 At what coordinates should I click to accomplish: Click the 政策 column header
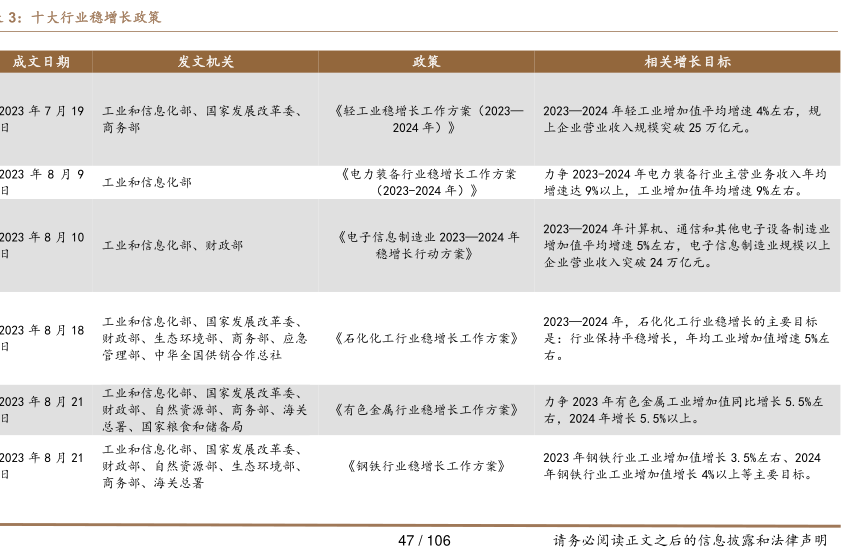click(x=426, y=62)
